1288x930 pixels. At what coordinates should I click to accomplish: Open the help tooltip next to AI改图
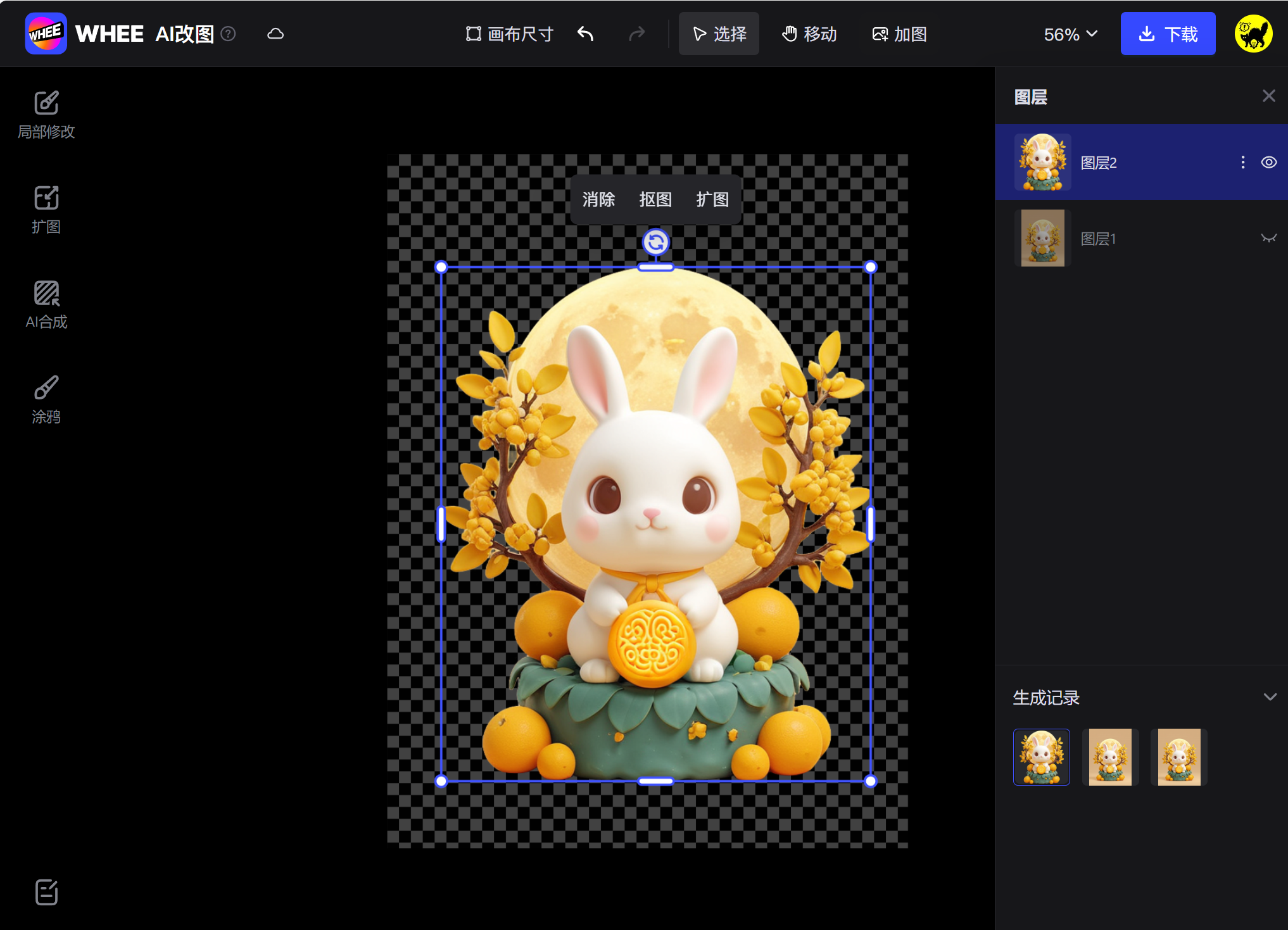coord(228,34)
